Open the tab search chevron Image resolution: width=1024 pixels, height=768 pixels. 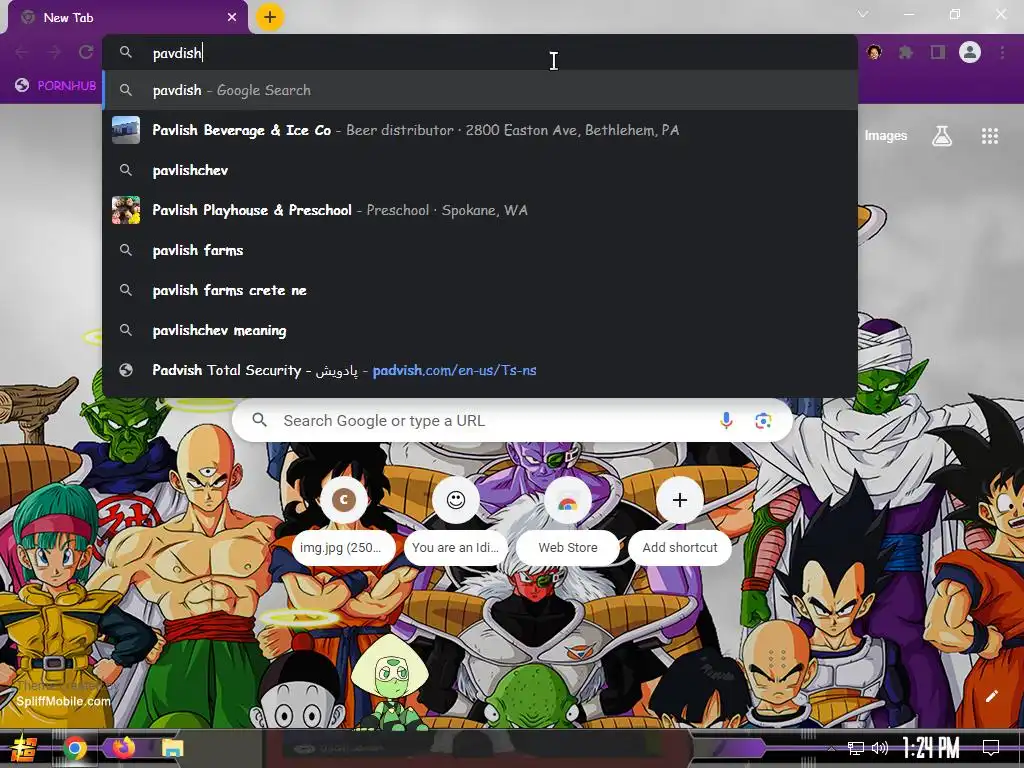pos(863,14)
